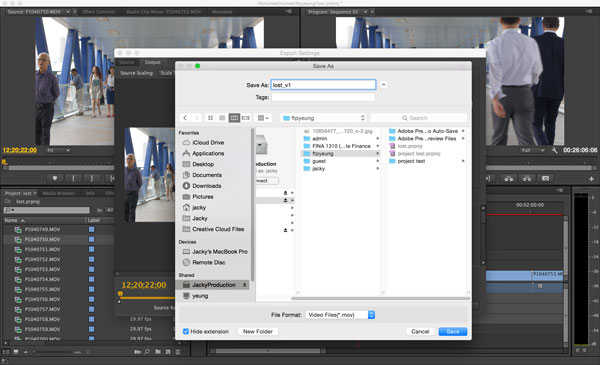Toggle label color of P1040749.MOV
The height and width of the screenshot is (365, 600).
(x=91, y=230)
